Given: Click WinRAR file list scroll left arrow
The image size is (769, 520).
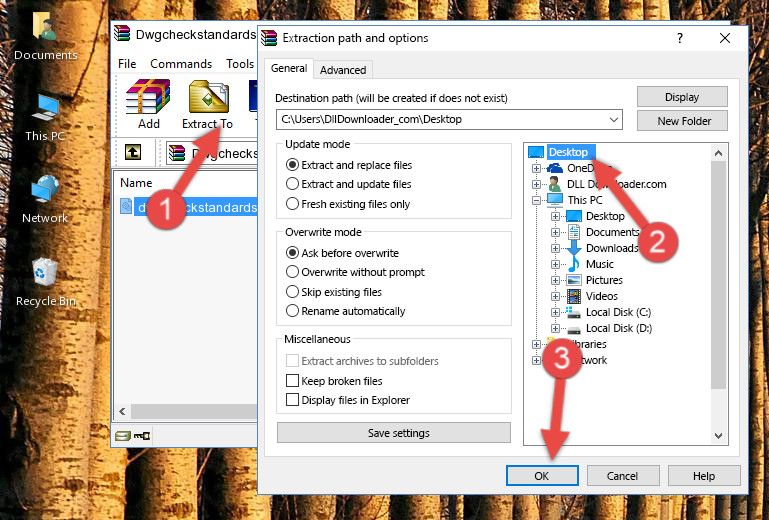Looking at the screenshot, I should 123,411.
